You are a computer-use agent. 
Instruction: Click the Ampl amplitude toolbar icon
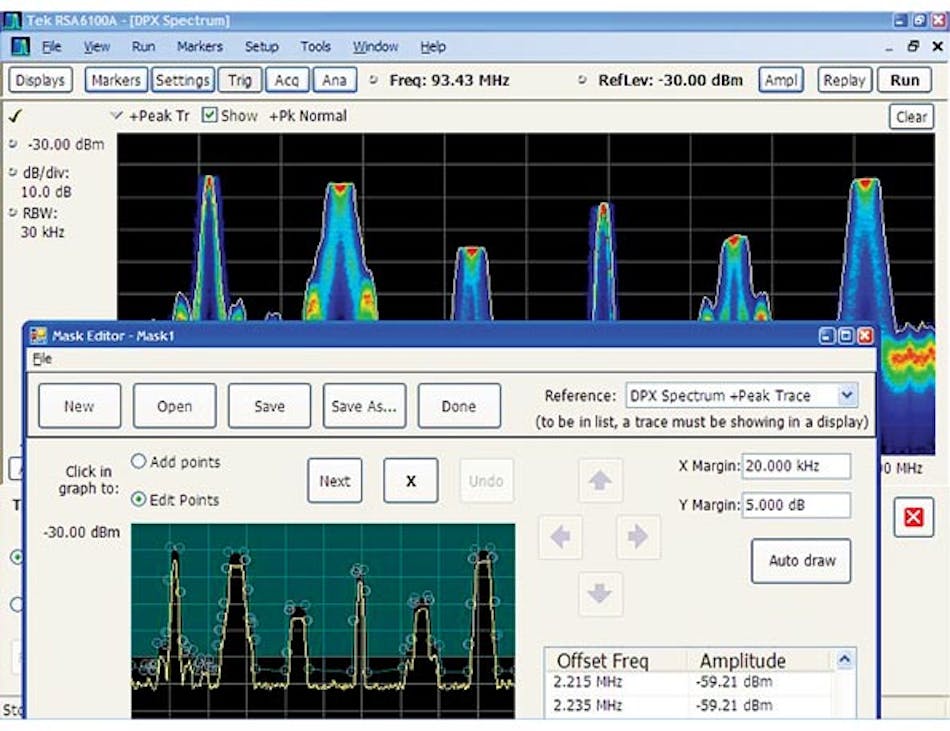click(781, 80)
